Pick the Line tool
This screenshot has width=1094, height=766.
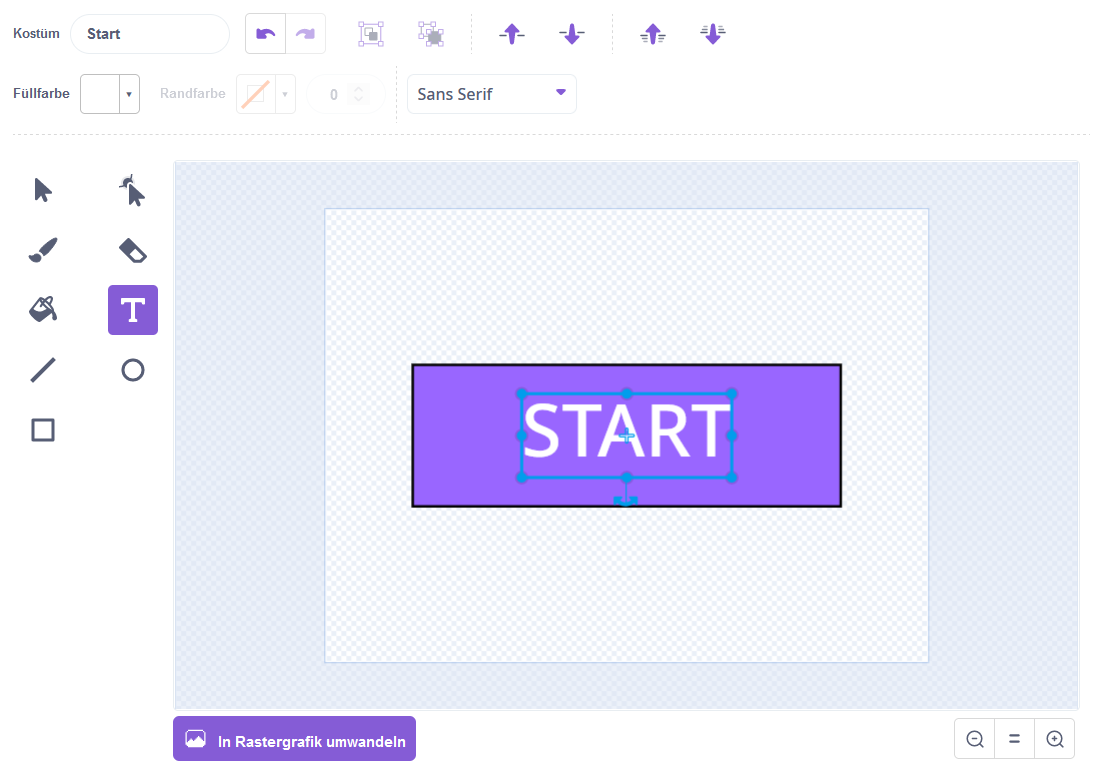point(43,370)
